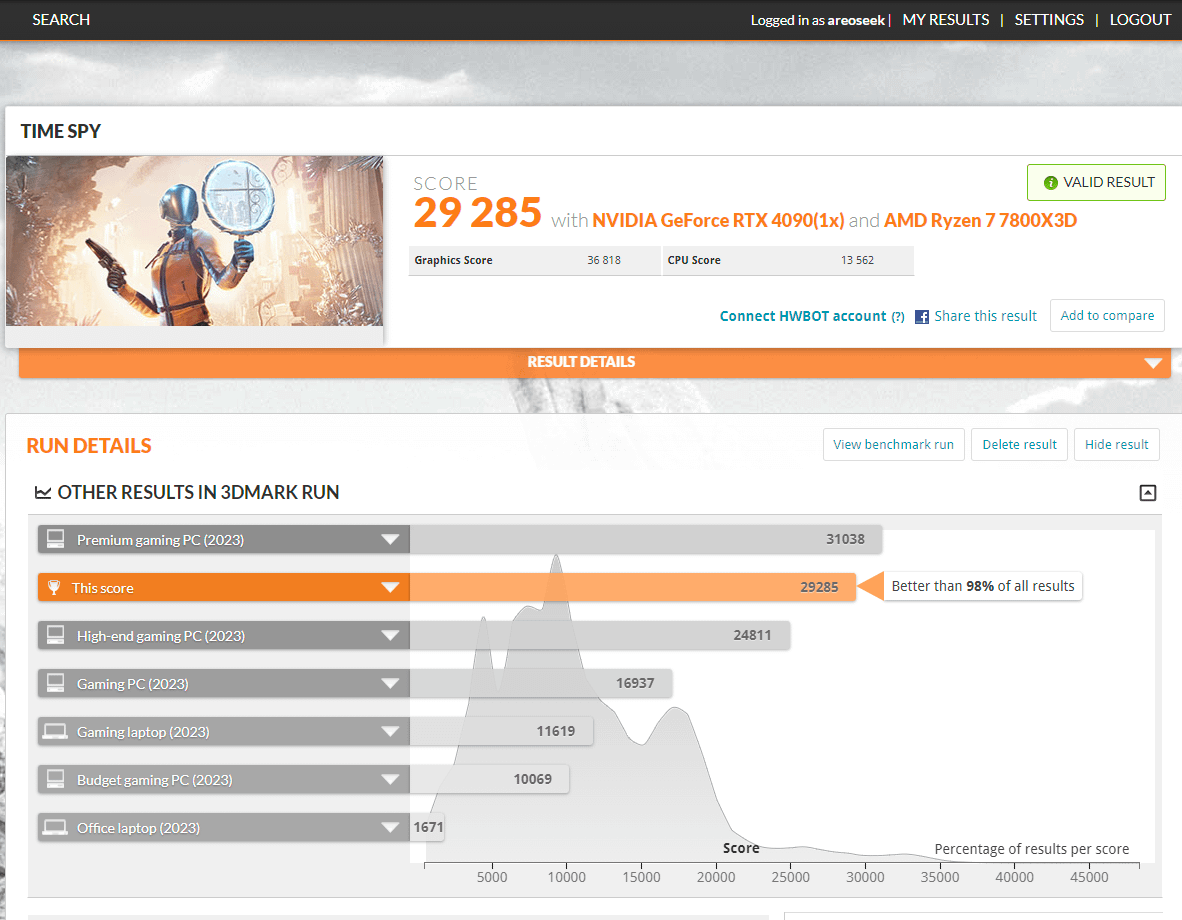Expand the This score row arrow

(x=390, y=587)
